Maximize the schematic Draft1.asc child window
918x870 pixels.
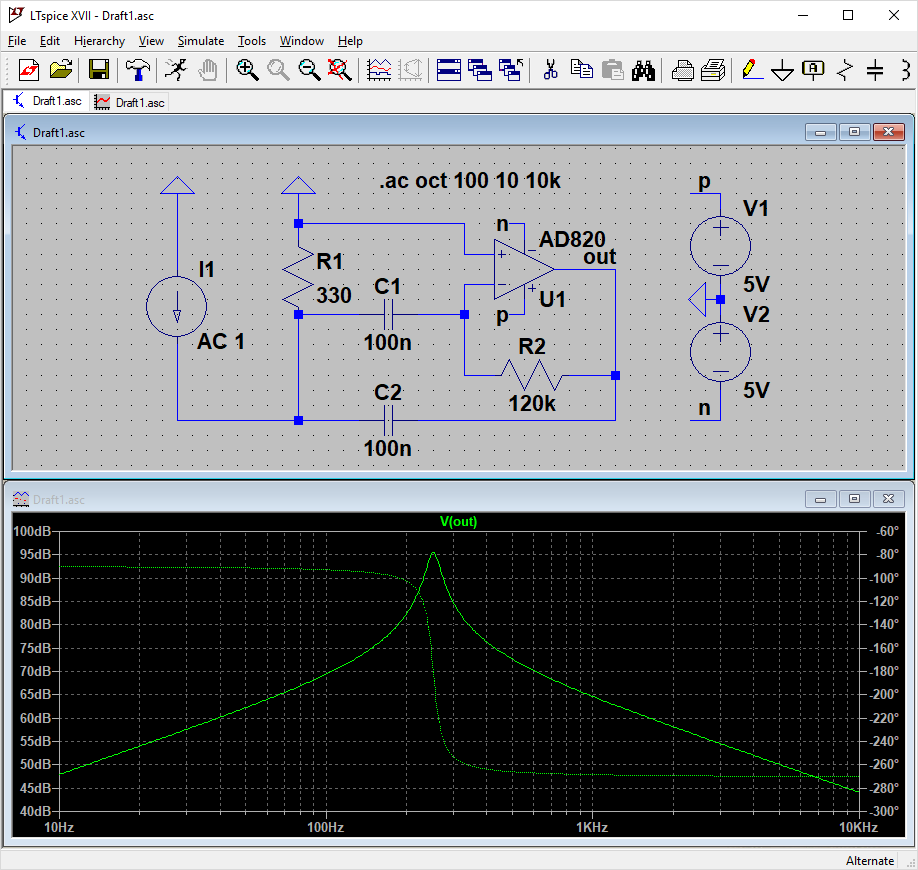(x=854, y=132)
